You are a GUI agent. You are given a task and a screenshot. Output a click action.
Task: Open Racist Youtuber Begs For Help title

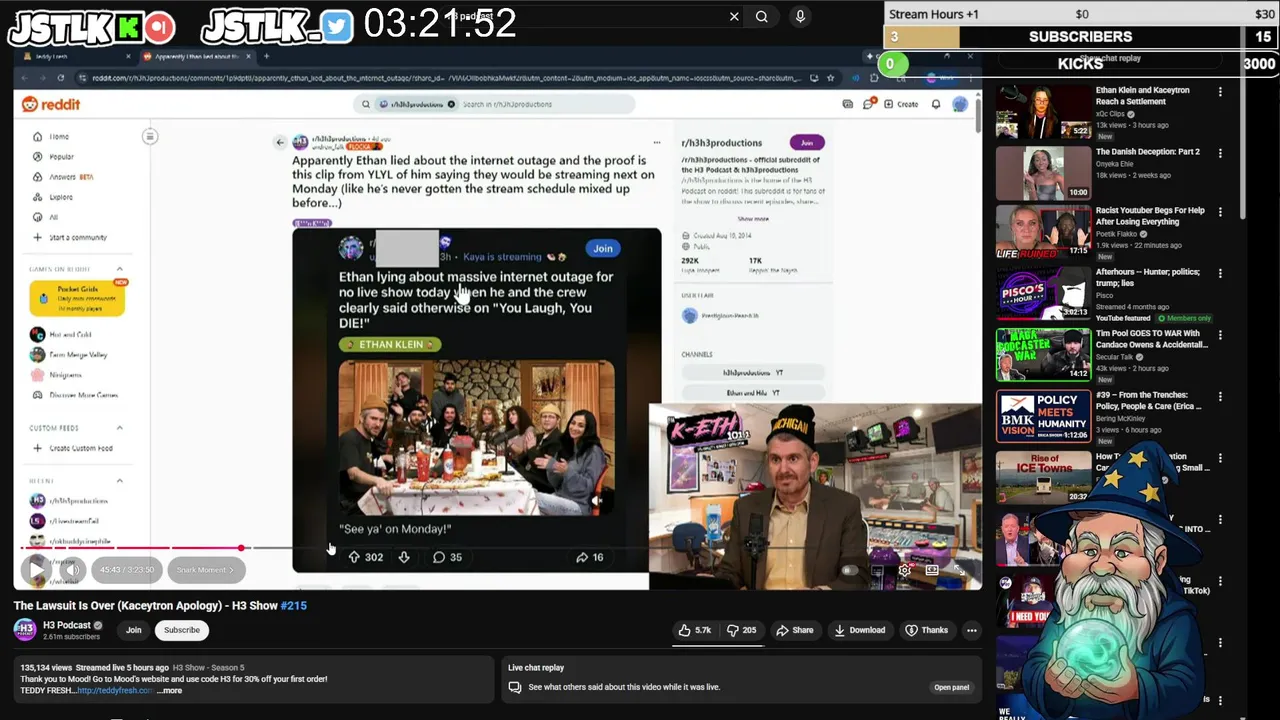[1150, 216]
